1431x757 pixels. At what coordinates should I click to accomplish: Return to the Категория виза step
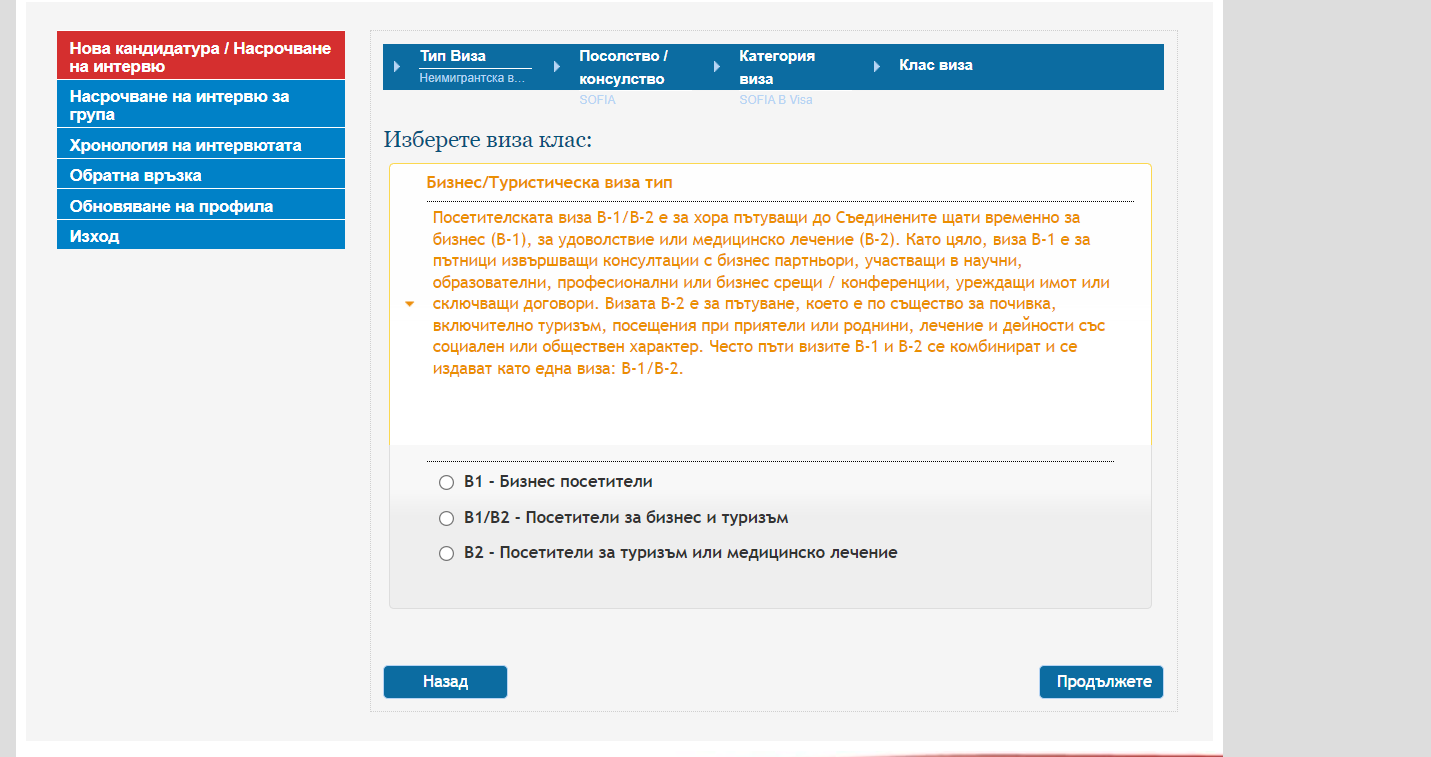point(777,67)
